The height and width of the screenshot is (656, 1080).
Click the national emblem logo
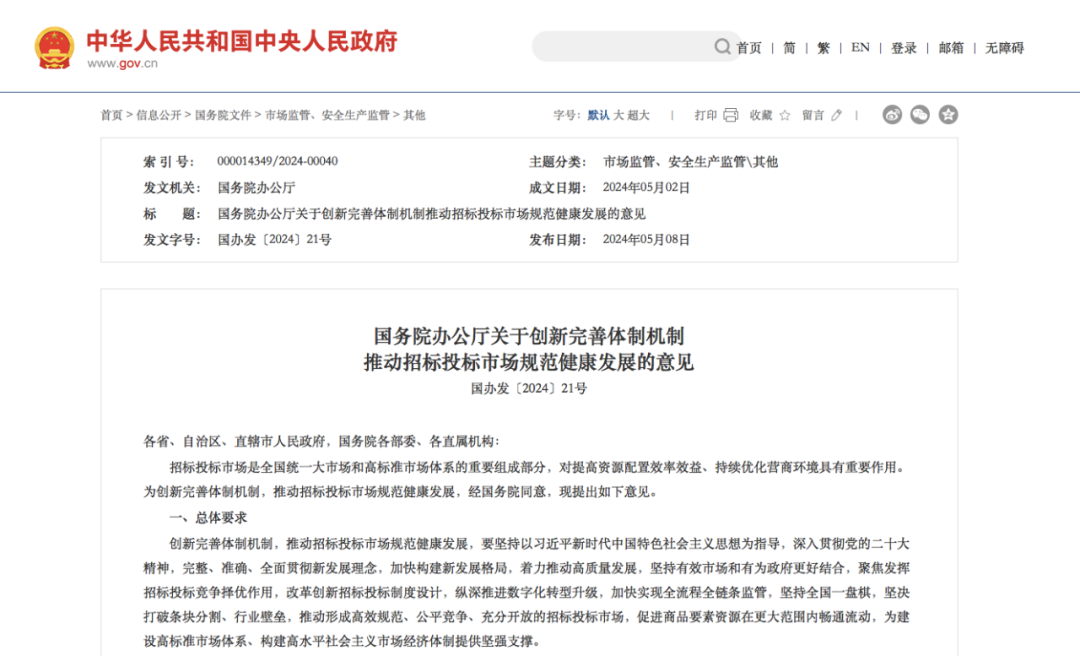(54, 48)
